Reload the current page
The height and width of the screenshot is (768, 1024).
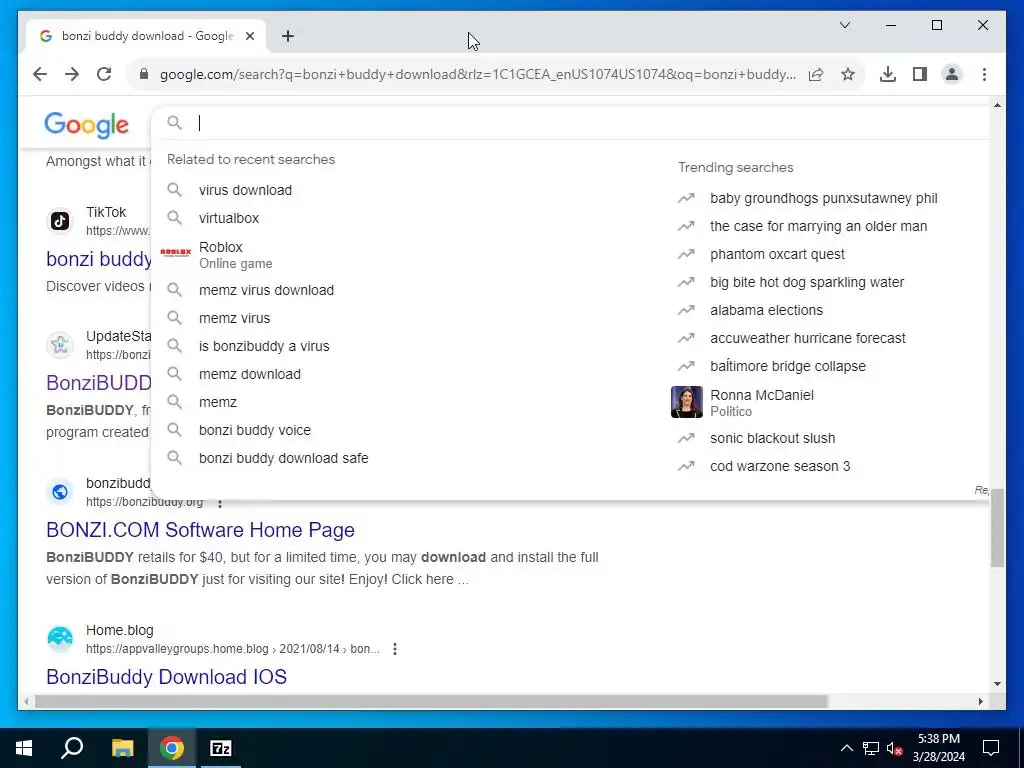[104, 74]
